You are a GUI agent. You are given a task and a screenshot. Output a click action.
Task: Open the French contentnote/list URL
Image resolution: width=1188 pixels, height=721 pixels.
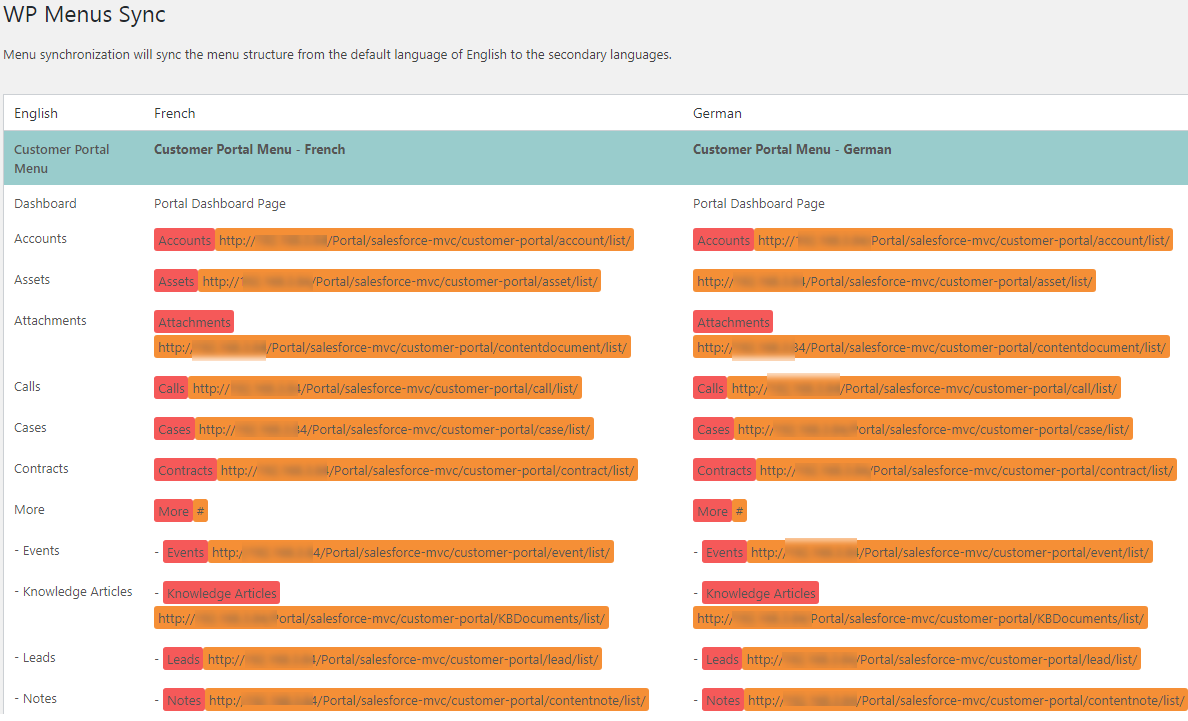(x=427, y=700)
